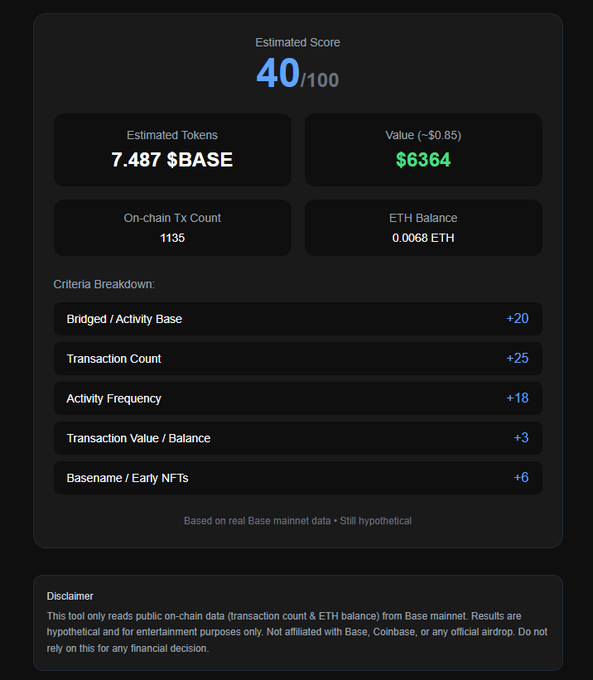Select the +3 points value

[521, 438]
